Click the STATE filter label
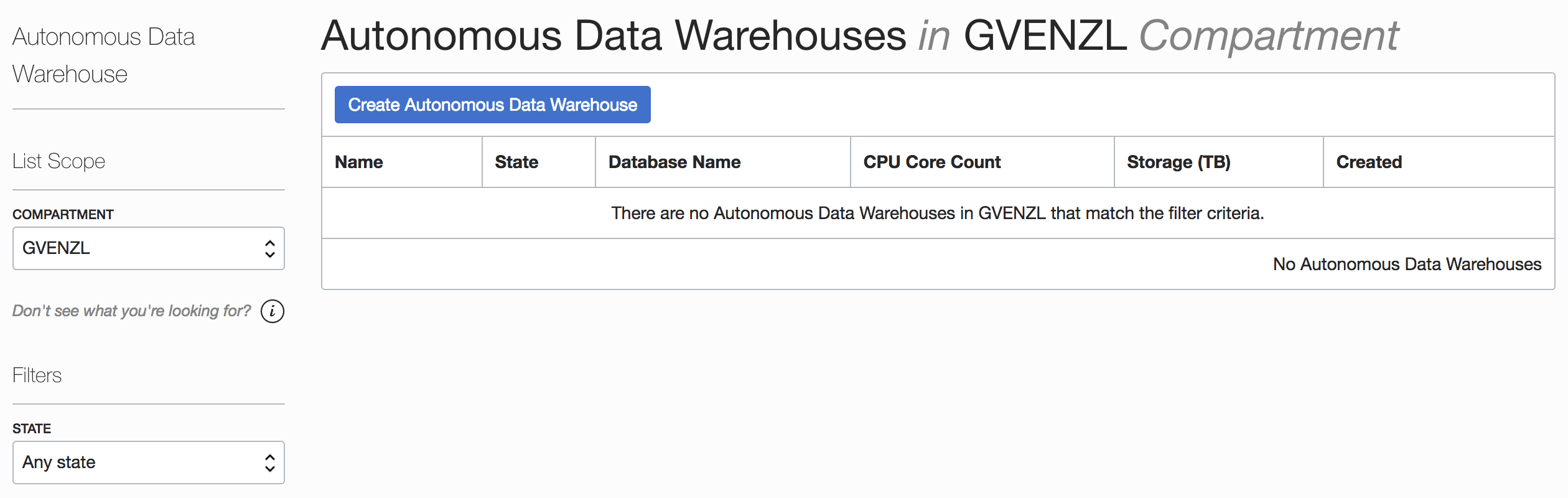This screenshot has height=498, width=1568. pyautogui.click(x=32, y=429)
